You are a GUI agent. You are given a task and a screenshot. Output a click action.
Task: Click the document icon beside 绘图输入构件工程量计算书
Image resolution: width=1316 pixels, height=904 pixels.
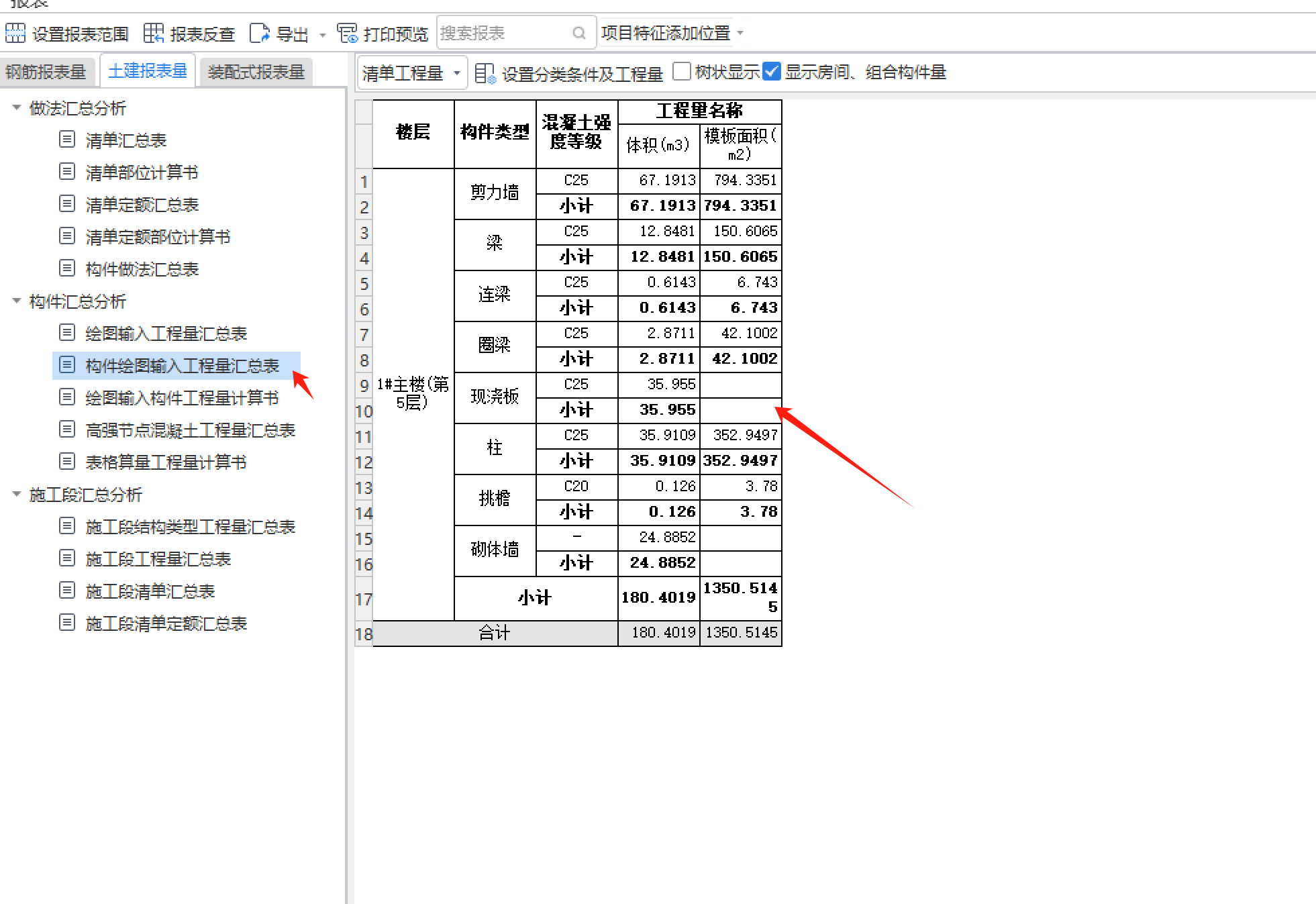67,397
